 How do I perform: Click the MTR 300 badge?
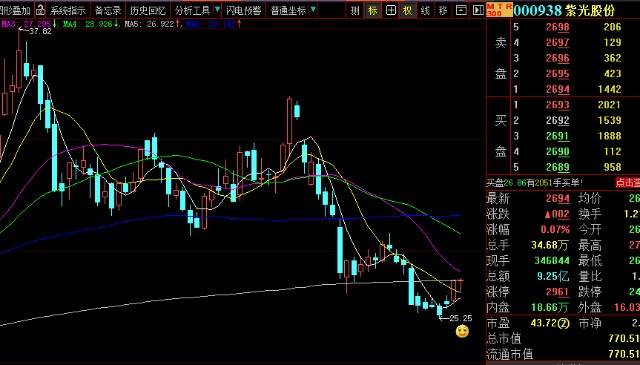coord(499,10)
